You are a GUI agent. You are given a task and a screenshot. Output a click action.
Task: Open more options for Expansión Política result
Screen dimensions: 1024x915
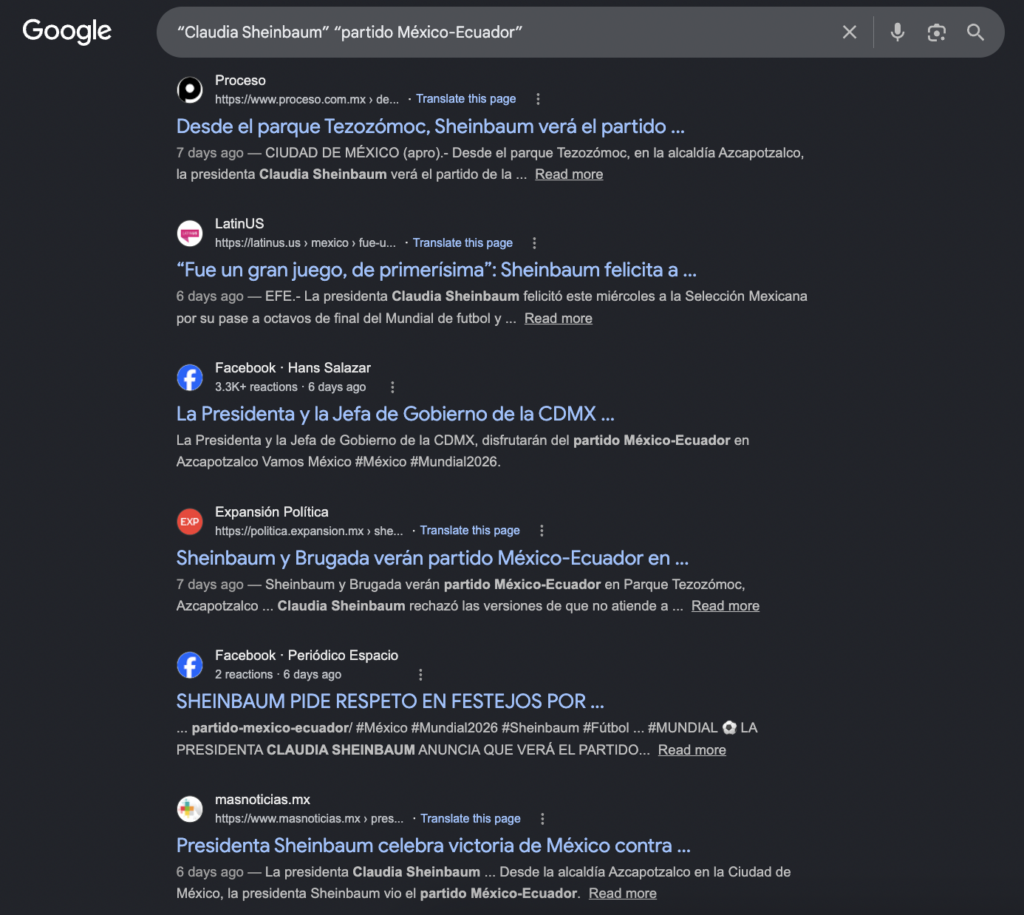coord(541,530)
